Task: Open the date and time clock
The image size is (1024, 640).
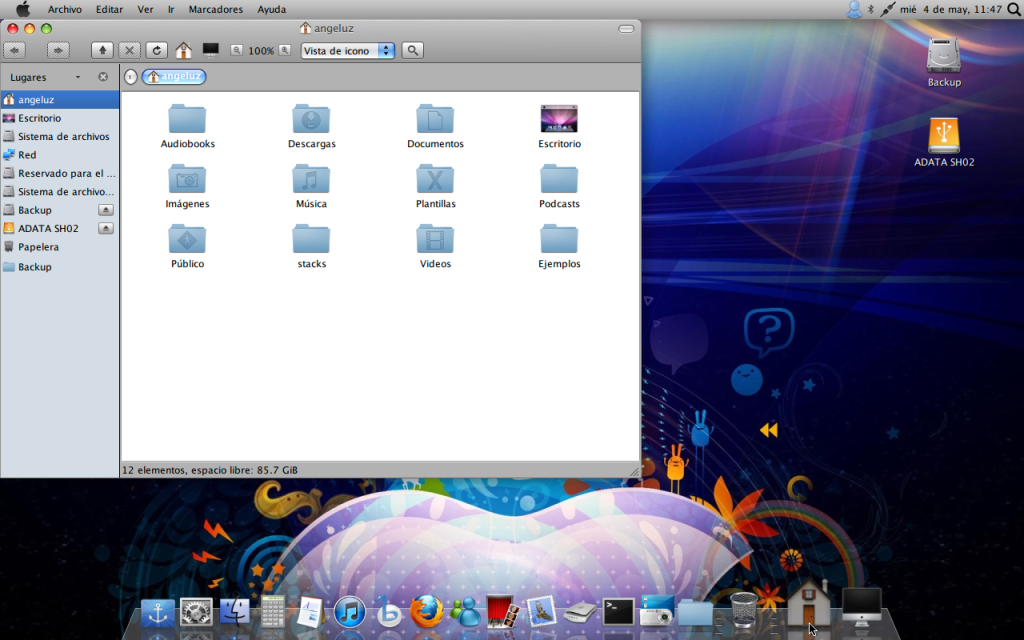Action: coord(950,9)
